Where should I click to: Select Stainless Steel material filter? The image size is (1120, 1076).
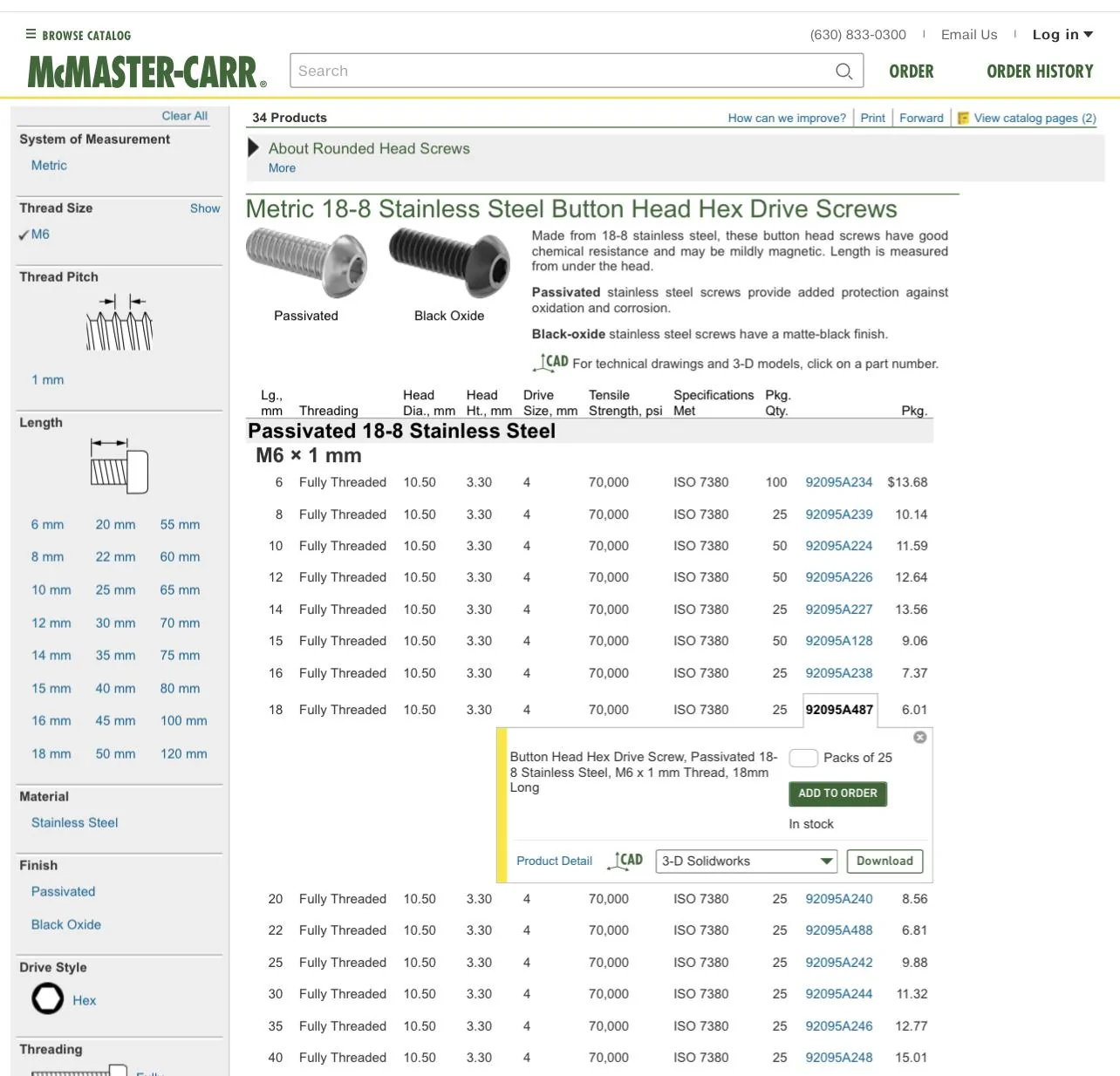[x=74, y=823]
